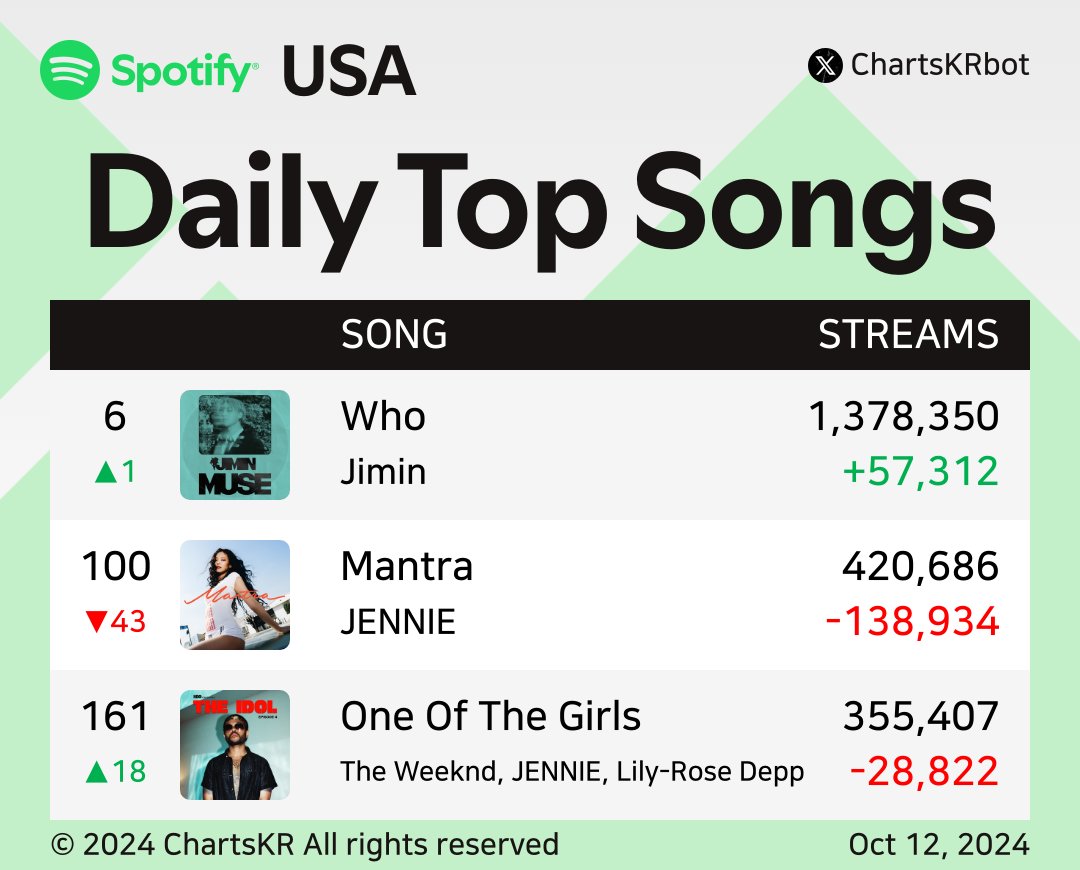Open The Idol album cover
Image resolution: width=1080 pixels, height=870 pixels.
(x=235, y=745)
